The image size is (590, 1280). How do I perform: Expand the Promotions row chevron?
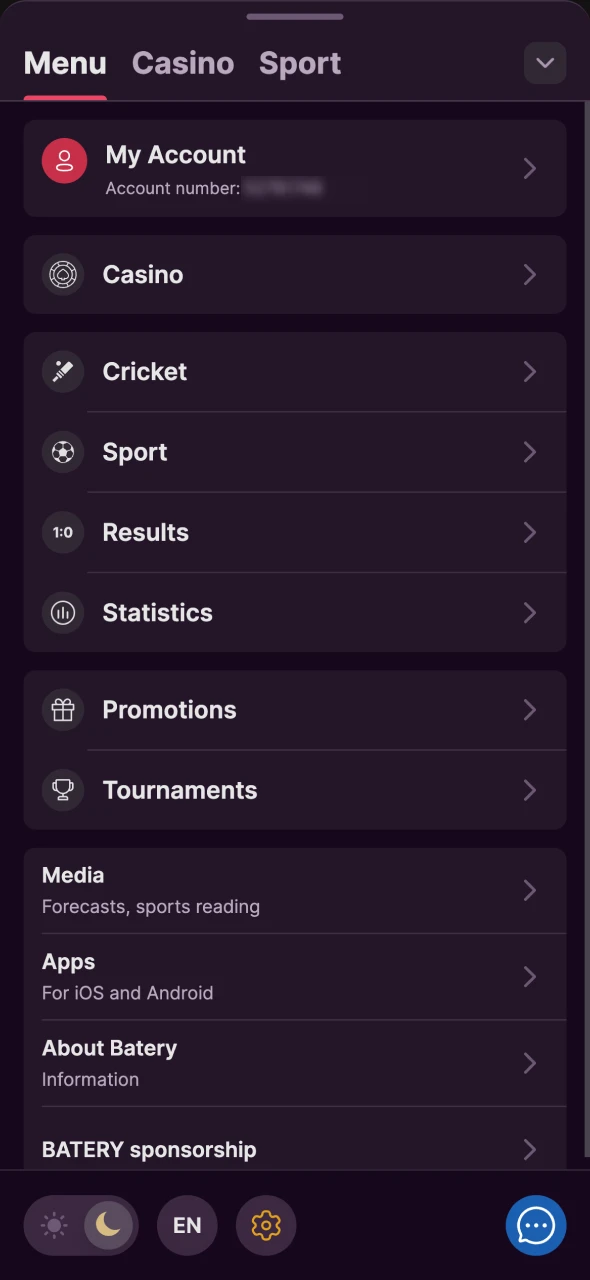pos(529,710)
